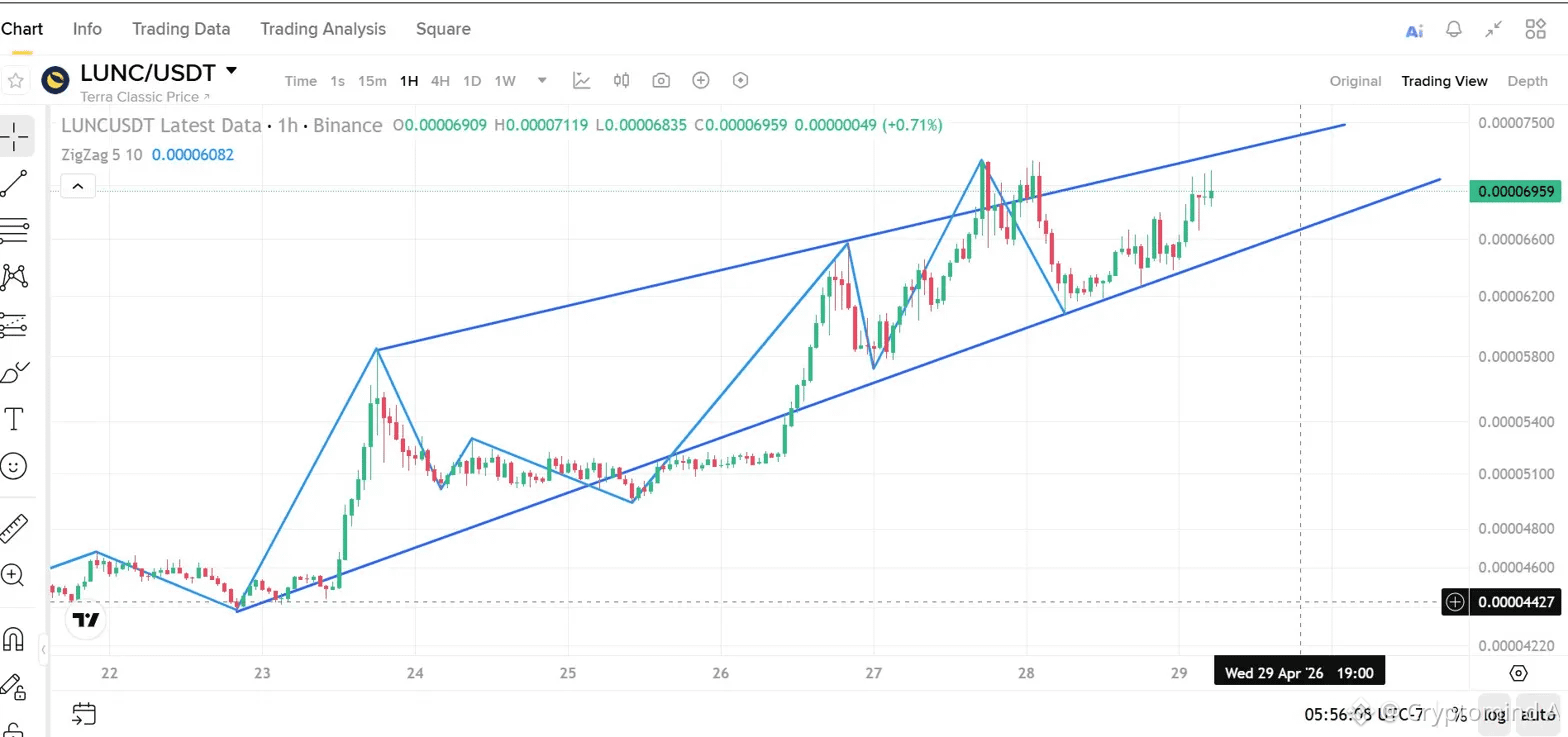The height and width of the screenshot is (737, 1568).
Task: Go to the Square tab
Action: [443, 29]
